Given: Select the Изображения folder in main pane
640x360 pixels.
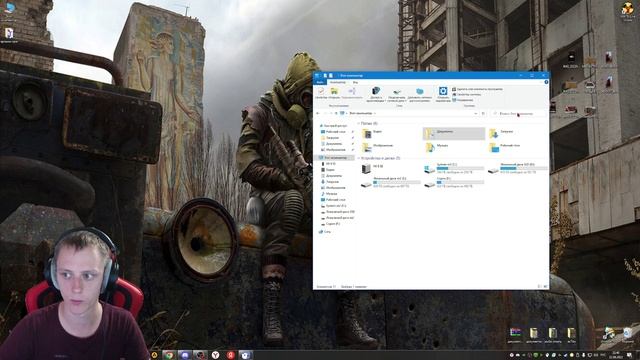Looking at the screenshot, I should (390, 147).
